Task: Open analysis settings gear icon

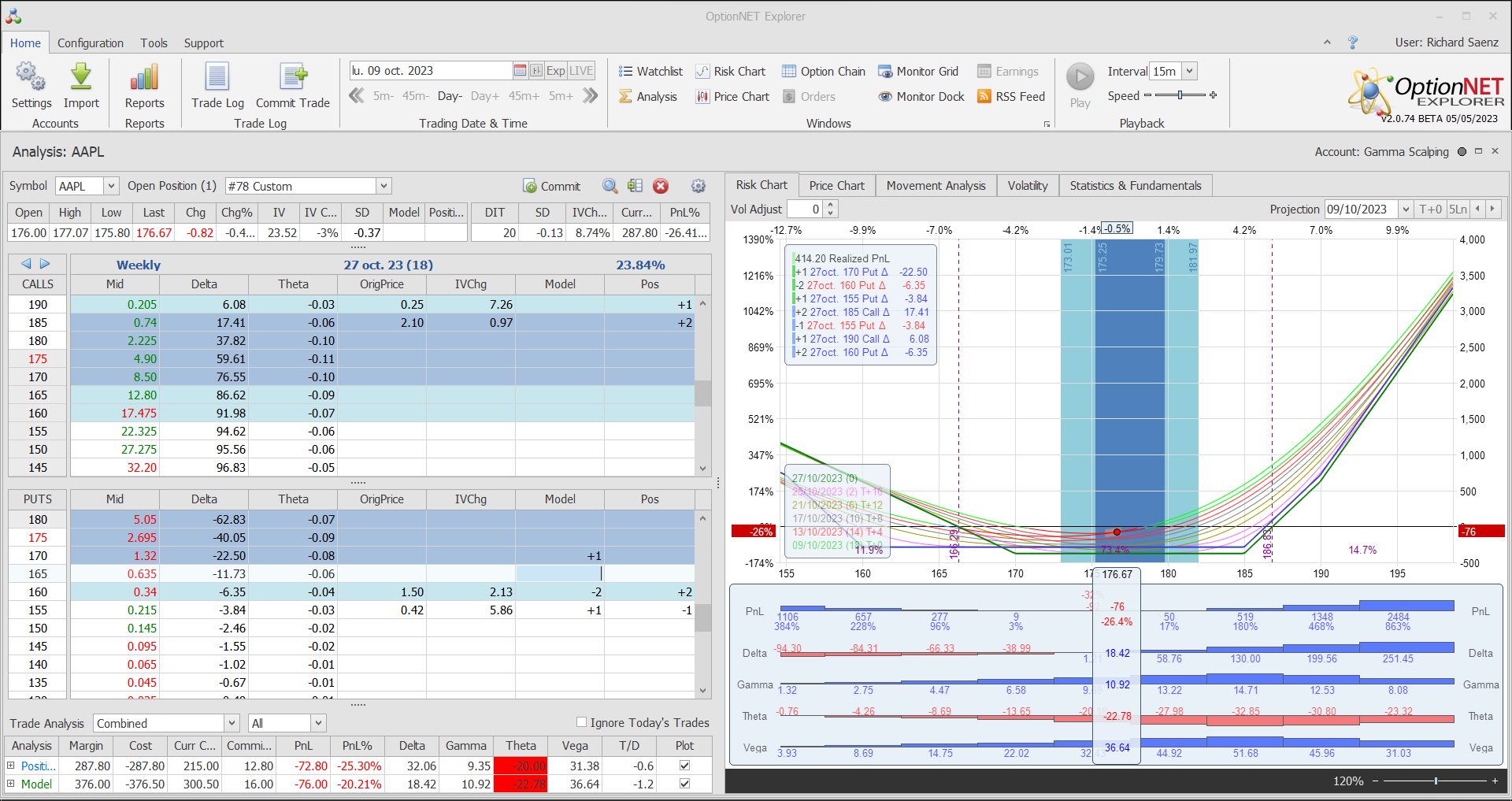Action: [699, 186]
